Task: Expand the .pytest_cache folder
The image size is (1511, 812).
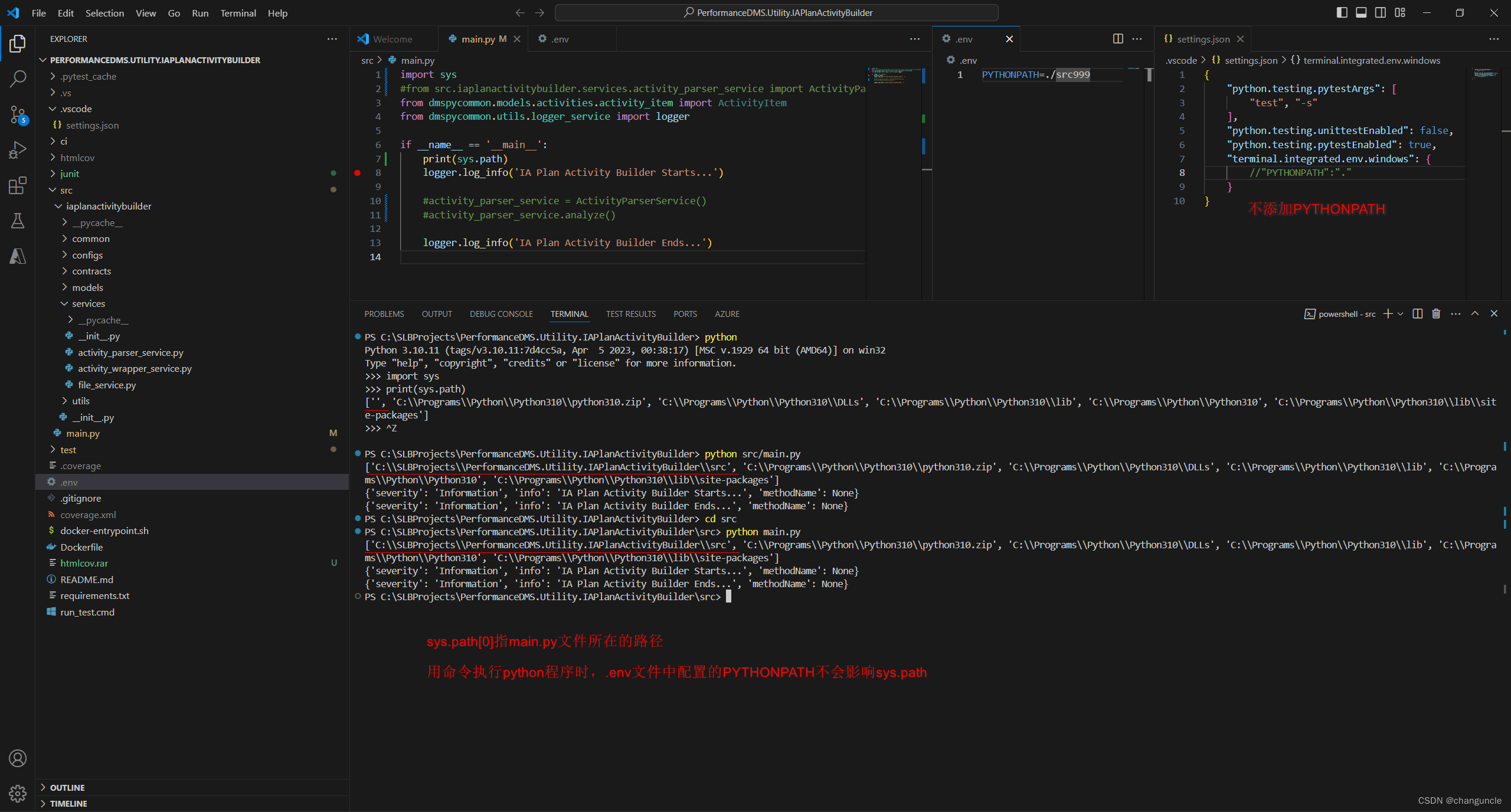Action: 53,76
